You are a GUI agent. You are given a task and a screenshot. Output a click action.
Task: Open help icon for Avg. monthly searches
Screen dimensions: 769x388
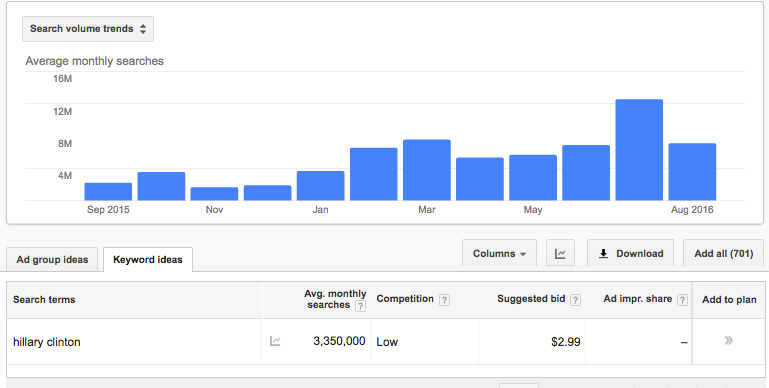360,306
